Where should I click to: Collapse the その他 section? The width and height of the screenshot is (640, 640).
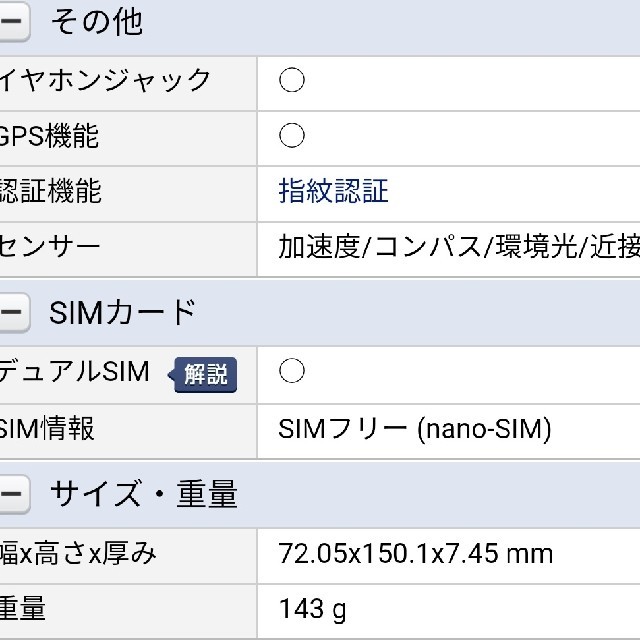pos(14,22)
